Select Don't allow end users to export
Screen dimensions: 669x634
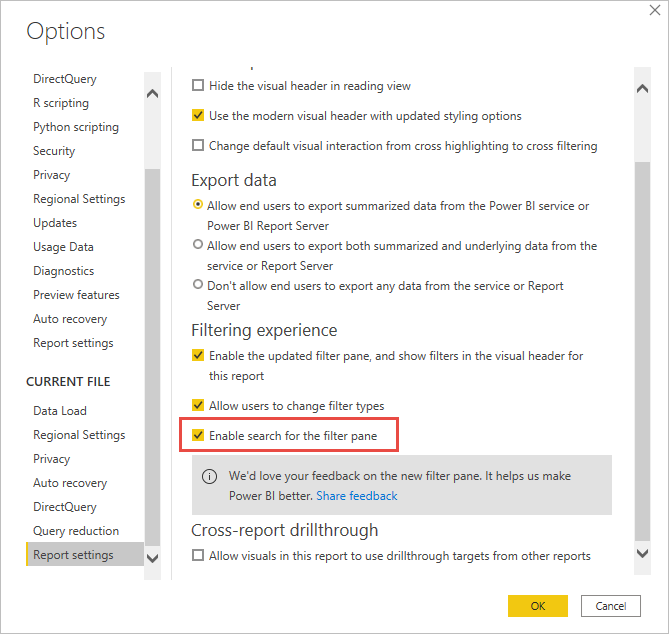point(198,284)
